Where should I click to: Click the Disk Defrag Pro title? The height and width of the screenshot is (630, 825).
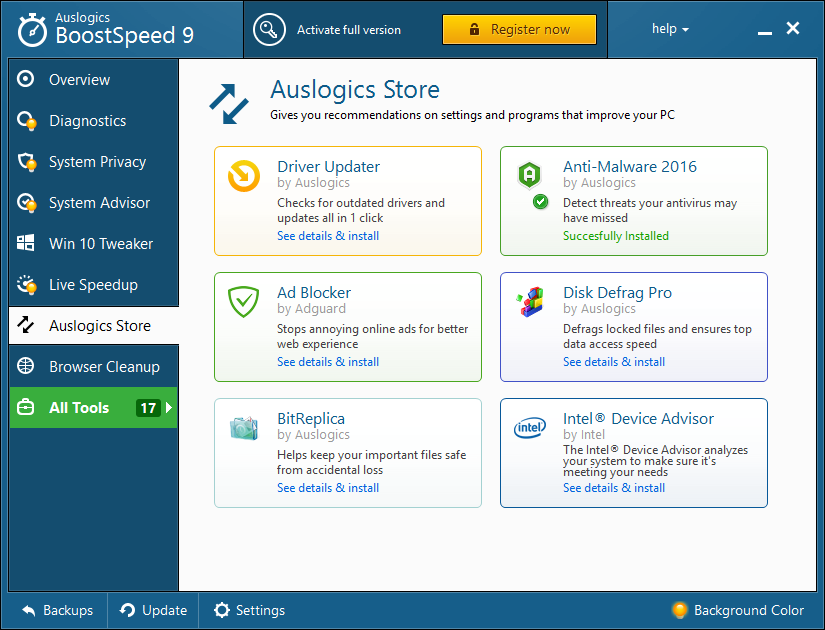[x=617, y=293]
